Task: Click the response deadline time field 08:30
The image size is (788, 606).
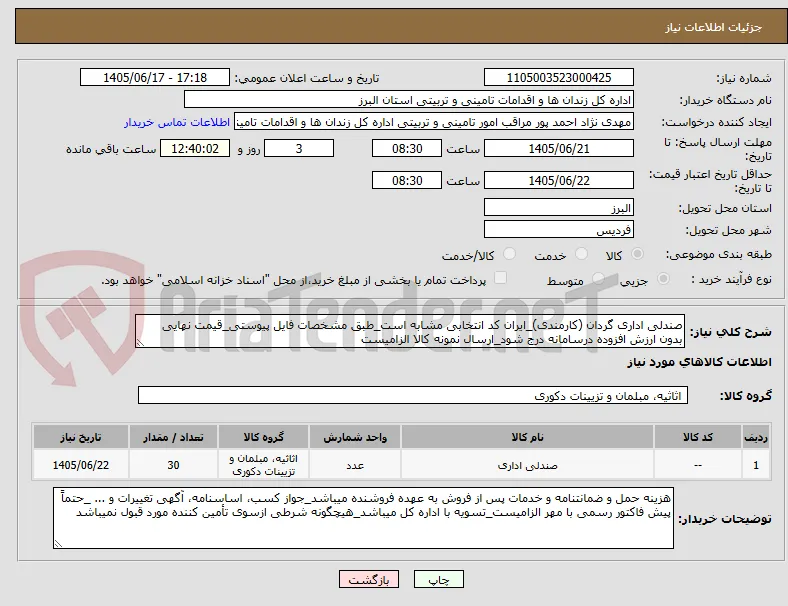Action: [407, 149]
